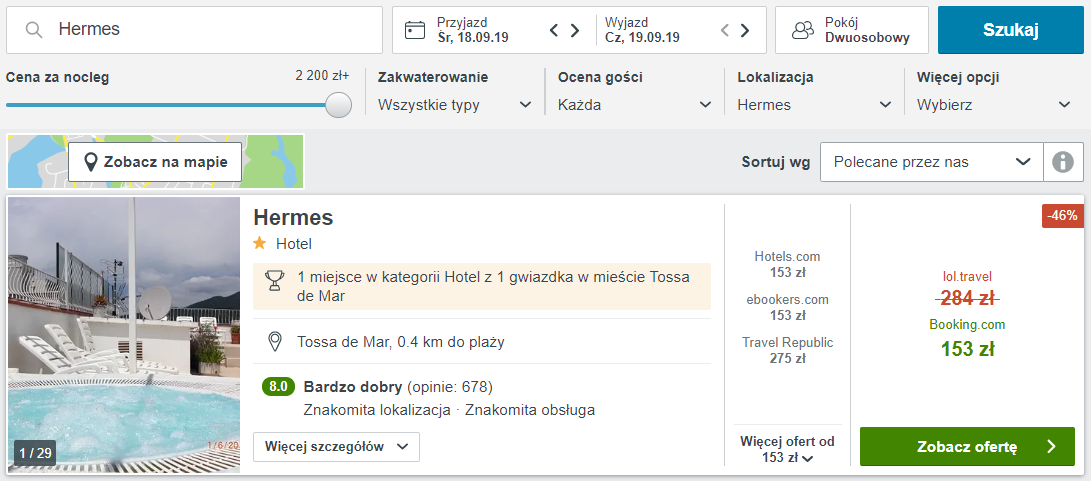Click the price per night slider handle
The image size is (1091, 481).
pyautogui.click(x=339, y=105)
